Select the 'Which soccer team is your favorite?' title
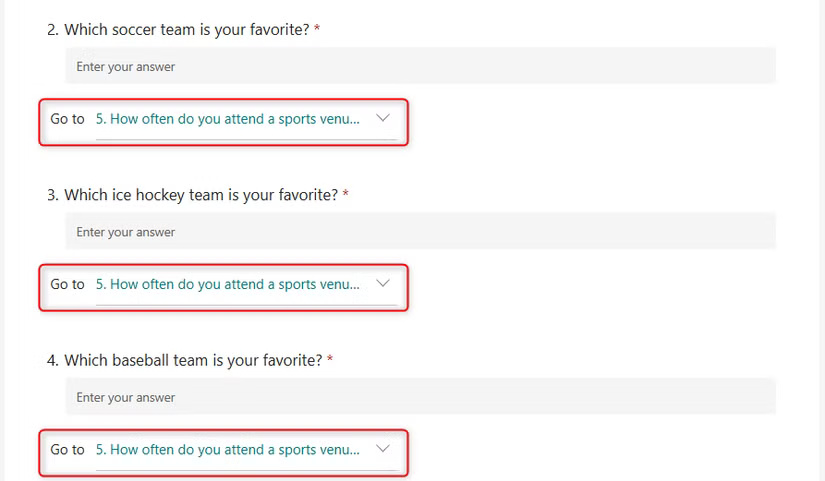The image size is (825, 481). tap(186, 30)
